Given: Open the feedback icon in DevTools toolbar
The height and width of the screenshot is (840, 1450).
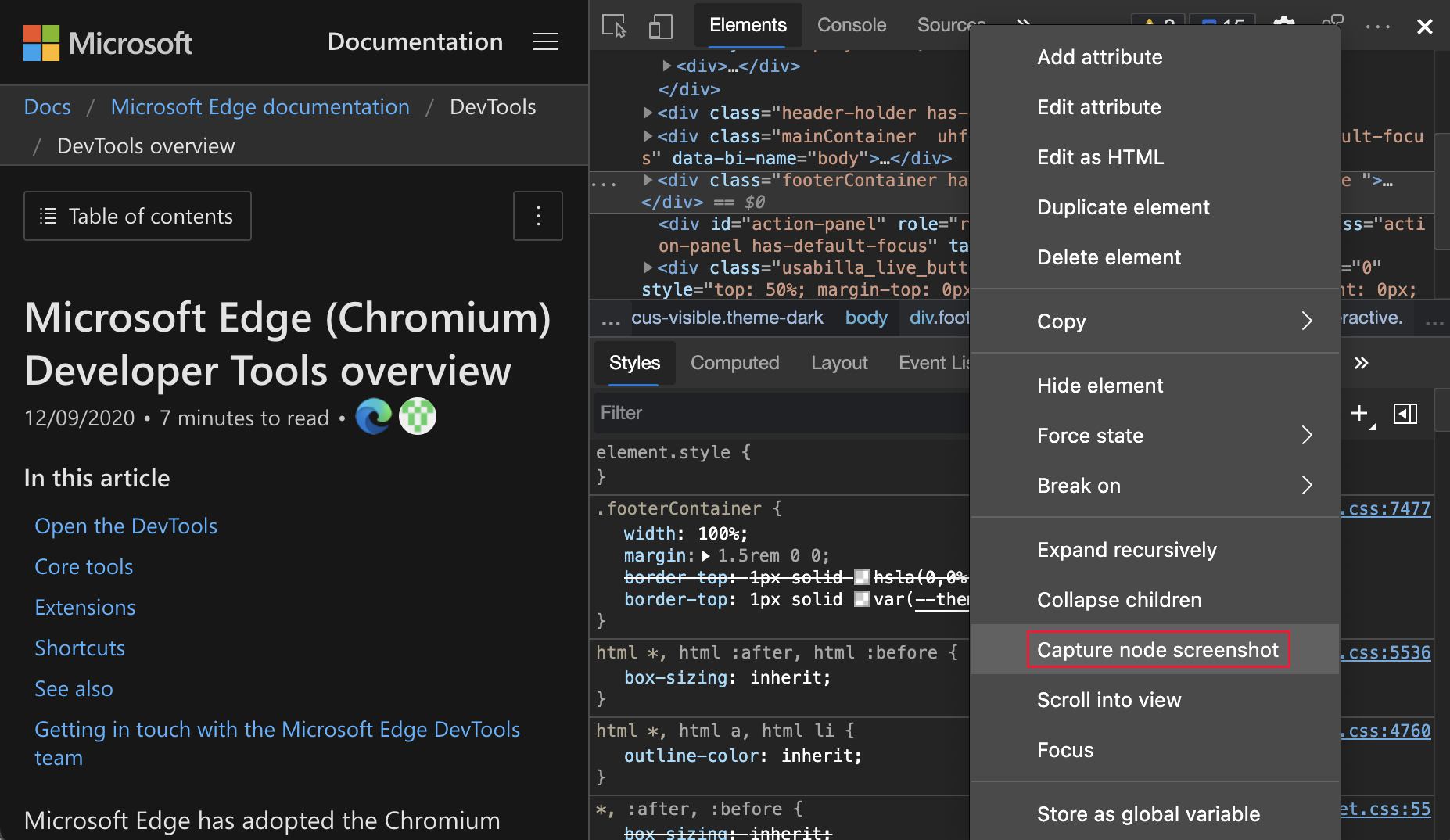Looking at the screenshot, I should 1334,23.
